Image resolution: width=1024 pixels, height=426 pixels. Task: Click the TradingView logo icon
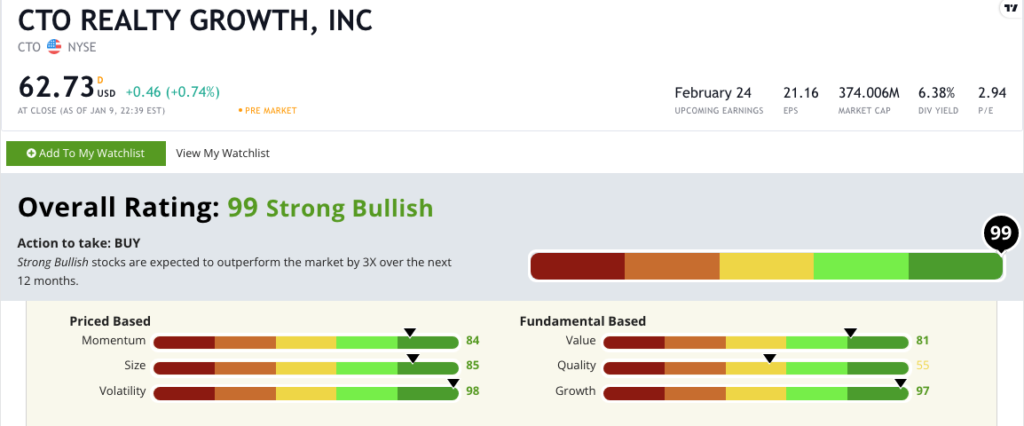(x=1010, y=8)
